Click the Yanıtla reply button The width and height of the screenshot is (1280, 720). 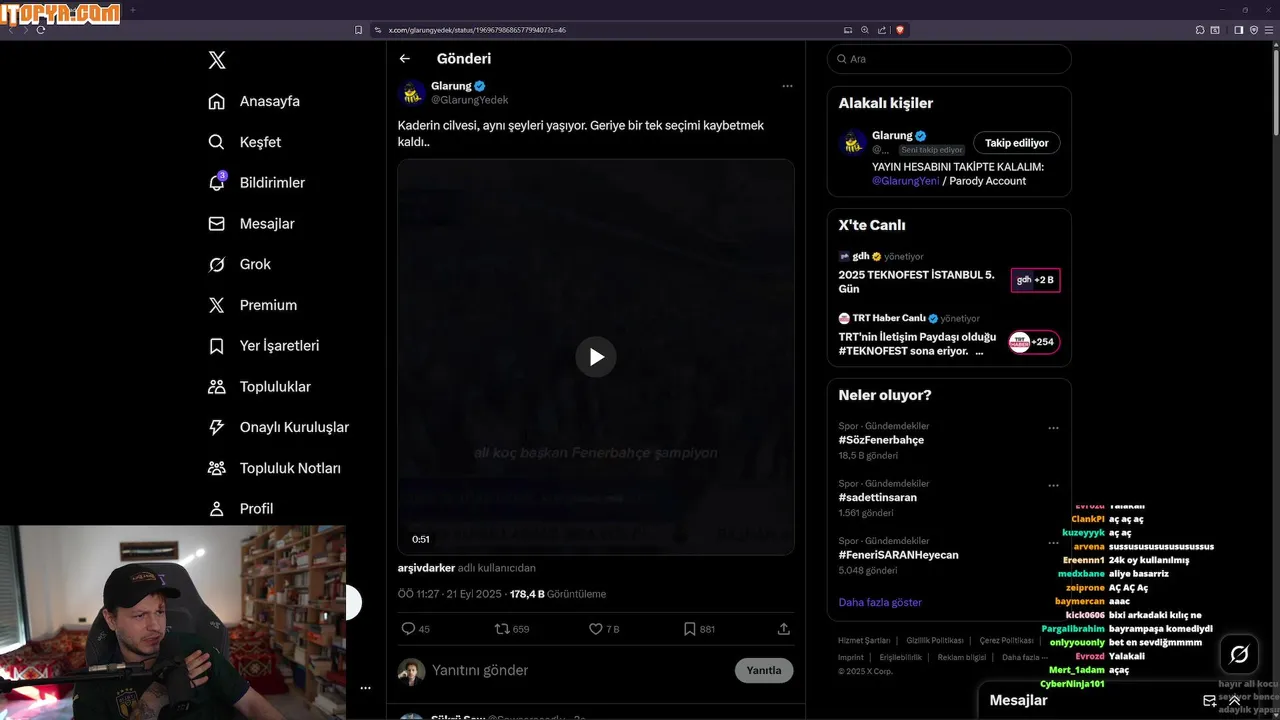[764, 670]
